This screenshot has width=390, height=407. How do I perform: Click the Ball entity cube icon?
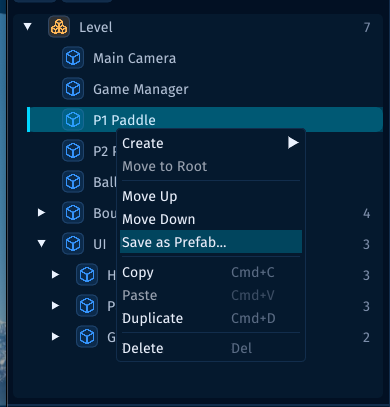pos(73,182)
